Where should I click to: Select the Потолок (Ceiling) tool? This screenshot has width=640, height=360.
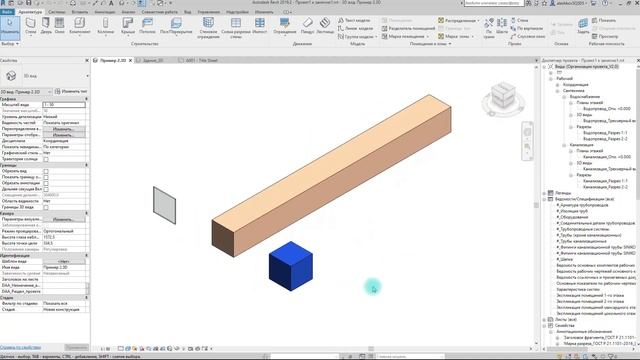point(147,25)
